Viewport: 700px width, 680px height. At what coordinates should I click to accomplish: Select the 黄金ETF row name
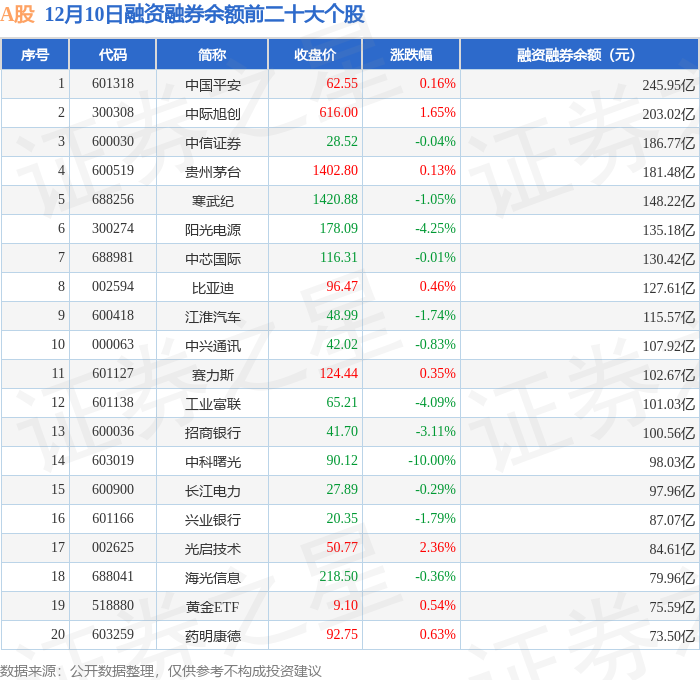(213, 607)
